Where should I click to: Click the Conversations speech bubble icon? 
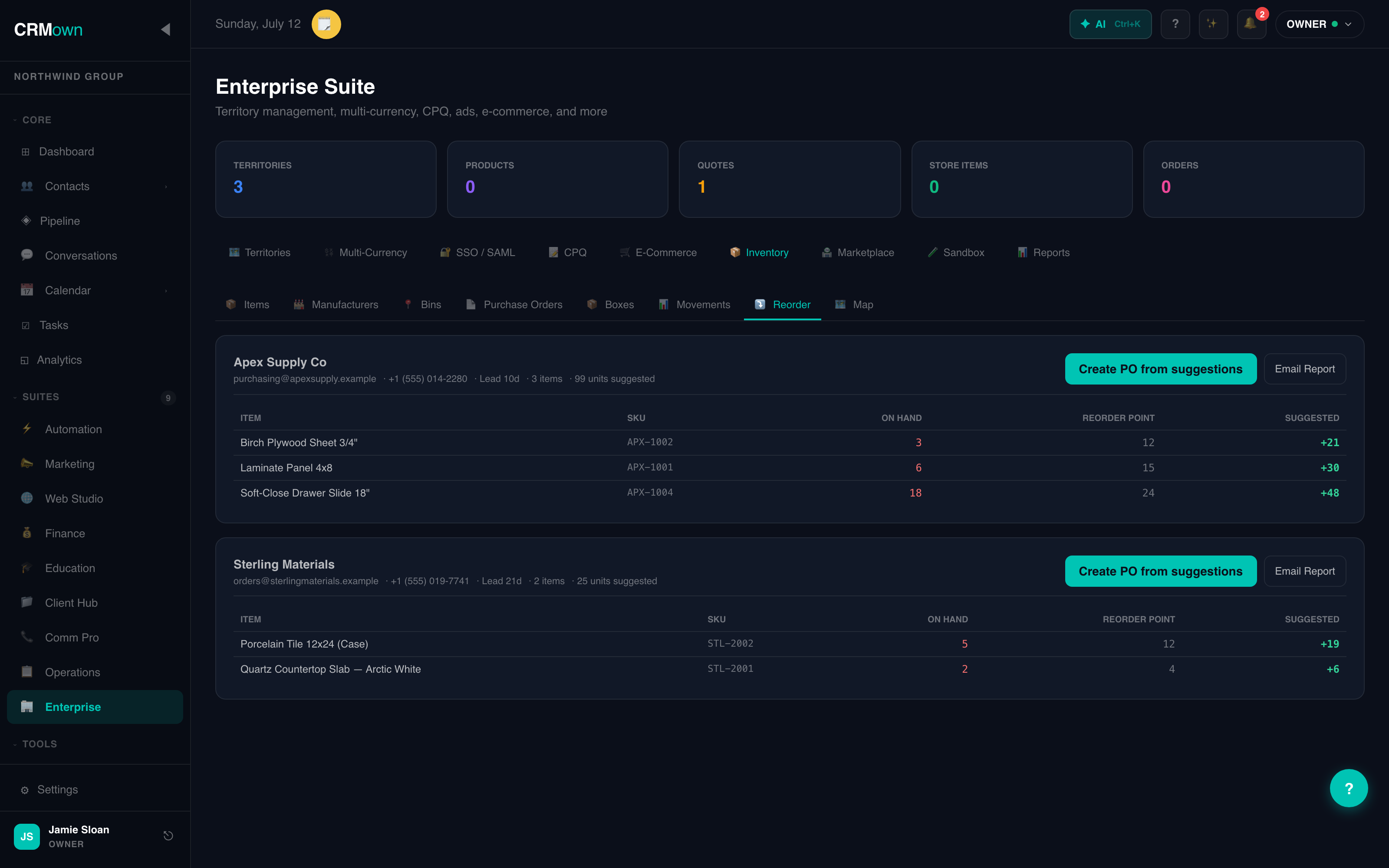pos(27,255)
